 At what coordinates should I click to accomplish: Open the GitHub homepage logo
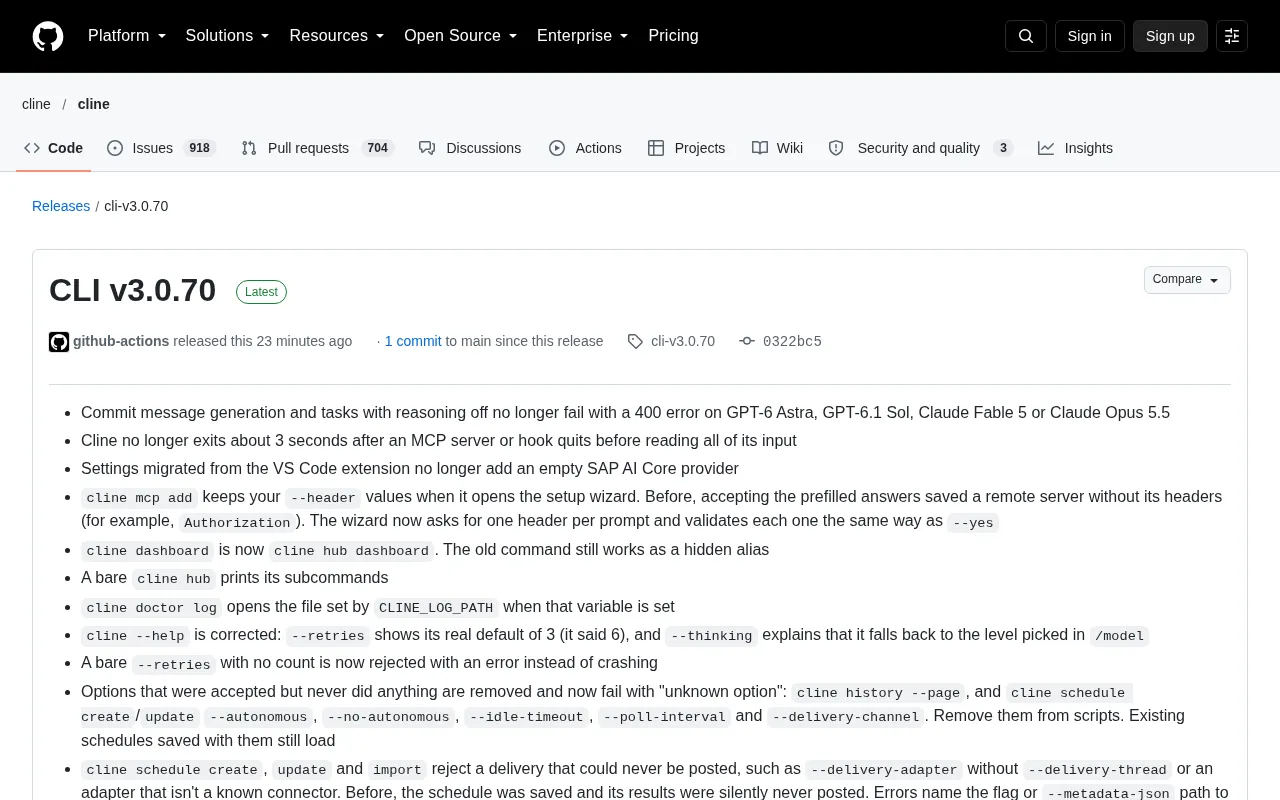coord(48,36)
